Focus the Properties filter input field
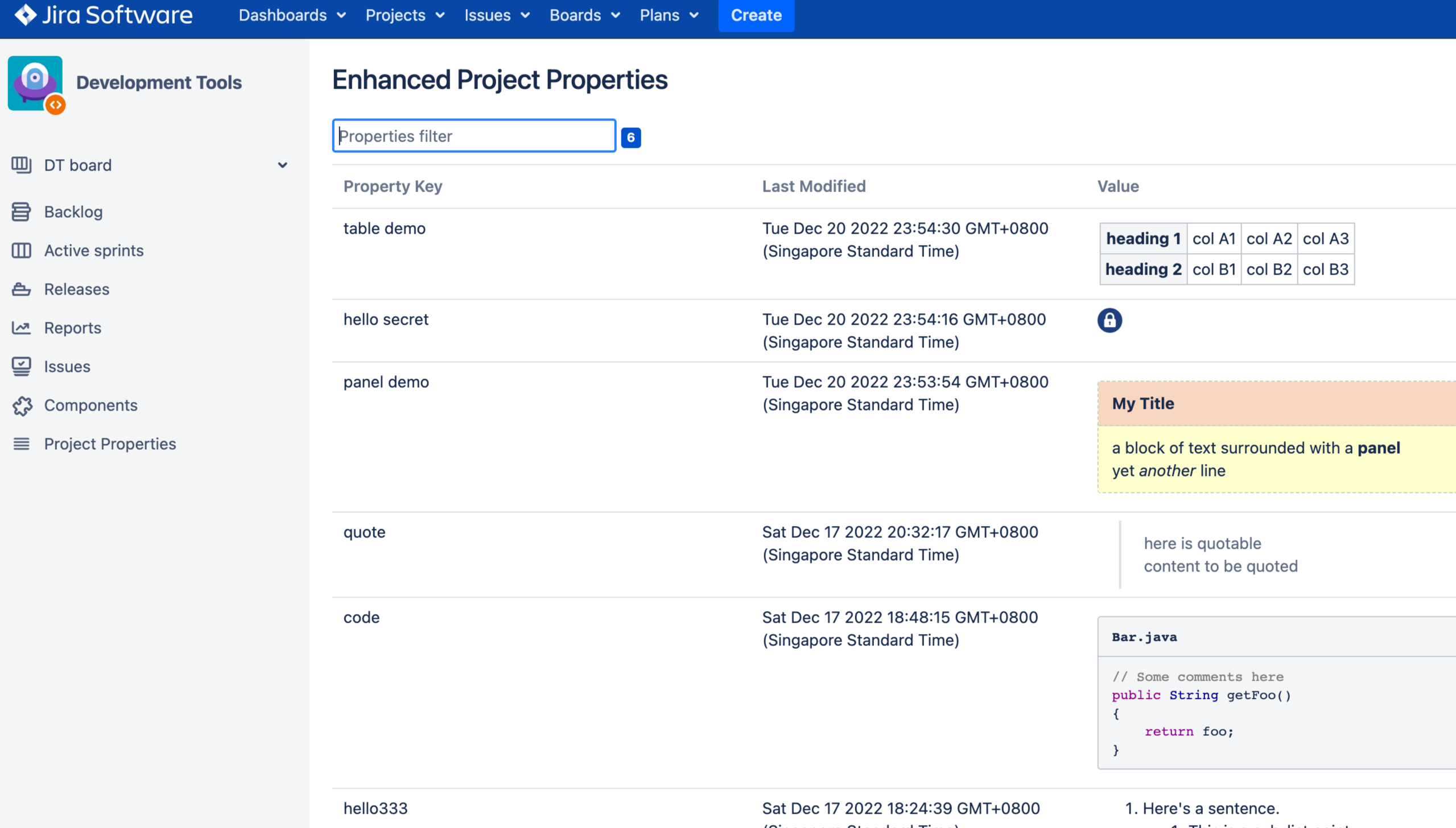 click(473, 136)
